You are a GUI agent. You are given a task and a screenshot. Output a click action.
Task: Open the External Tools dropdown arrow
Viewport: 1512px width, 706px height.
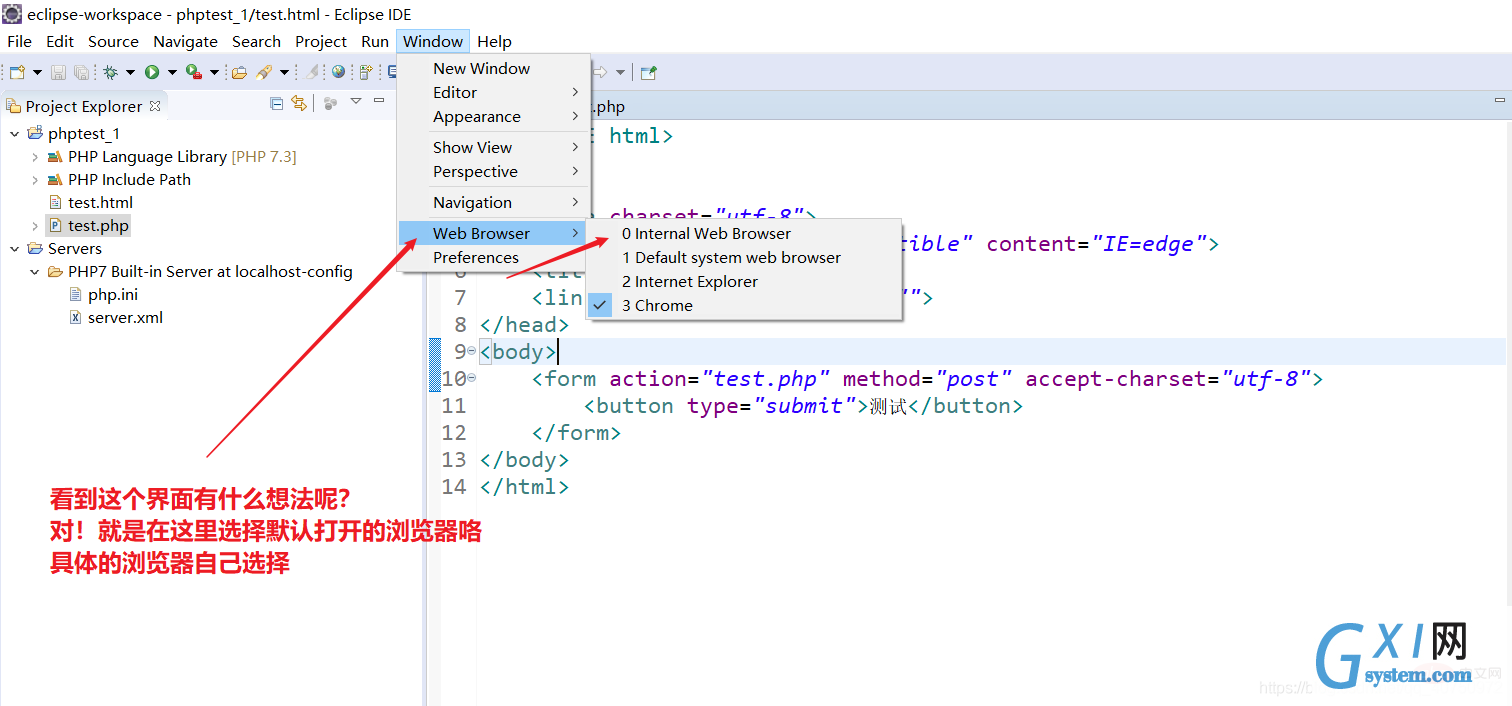(214, 72)
